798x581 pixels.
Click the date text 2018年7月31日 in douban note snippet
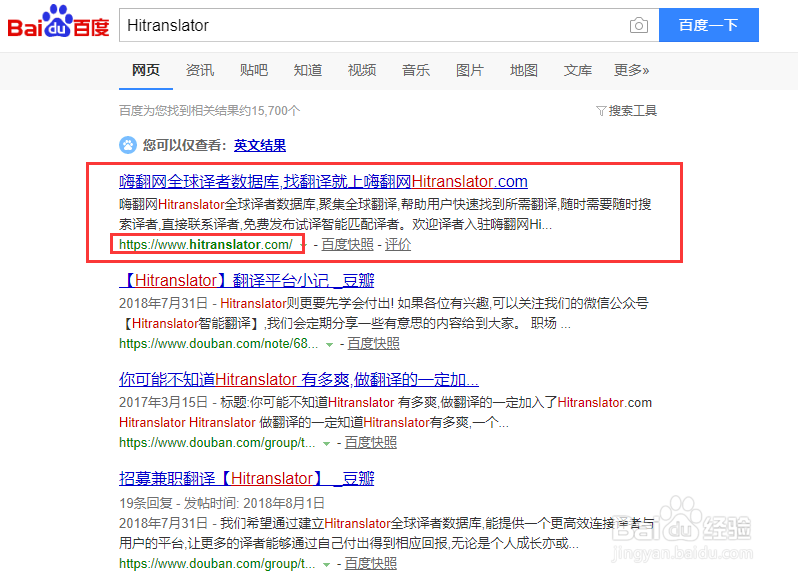coord(163,304)
